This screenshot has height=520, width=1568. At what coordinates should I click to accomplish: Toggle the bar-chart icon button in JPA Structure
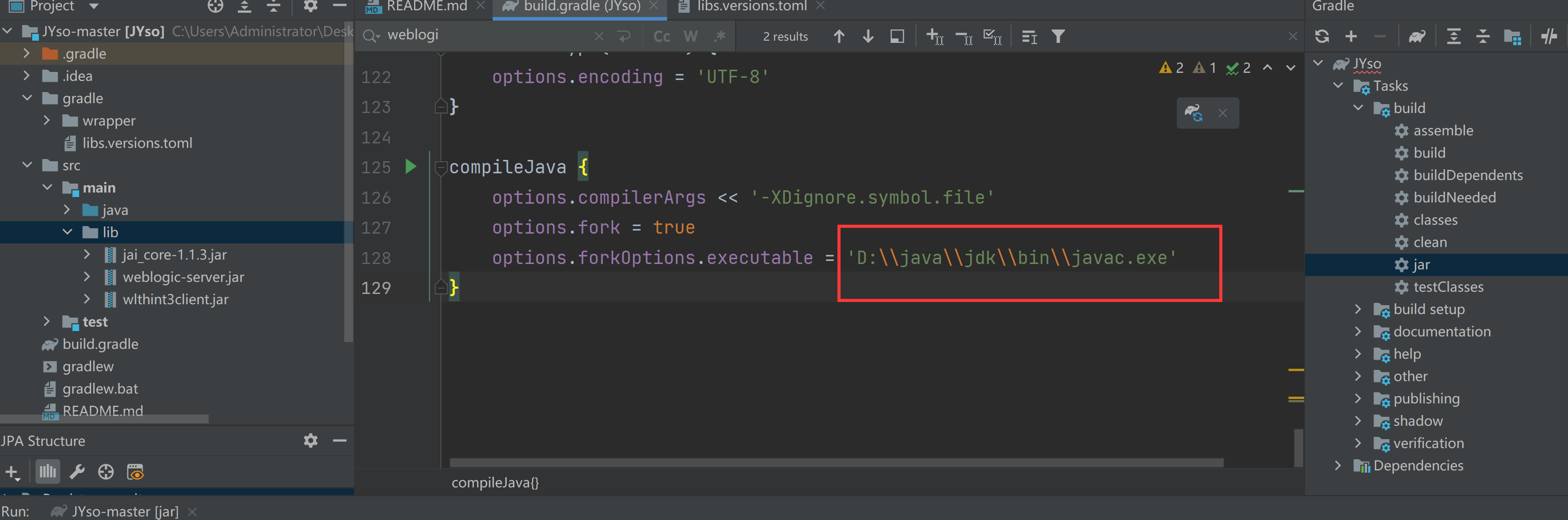(x=47, y=471)
